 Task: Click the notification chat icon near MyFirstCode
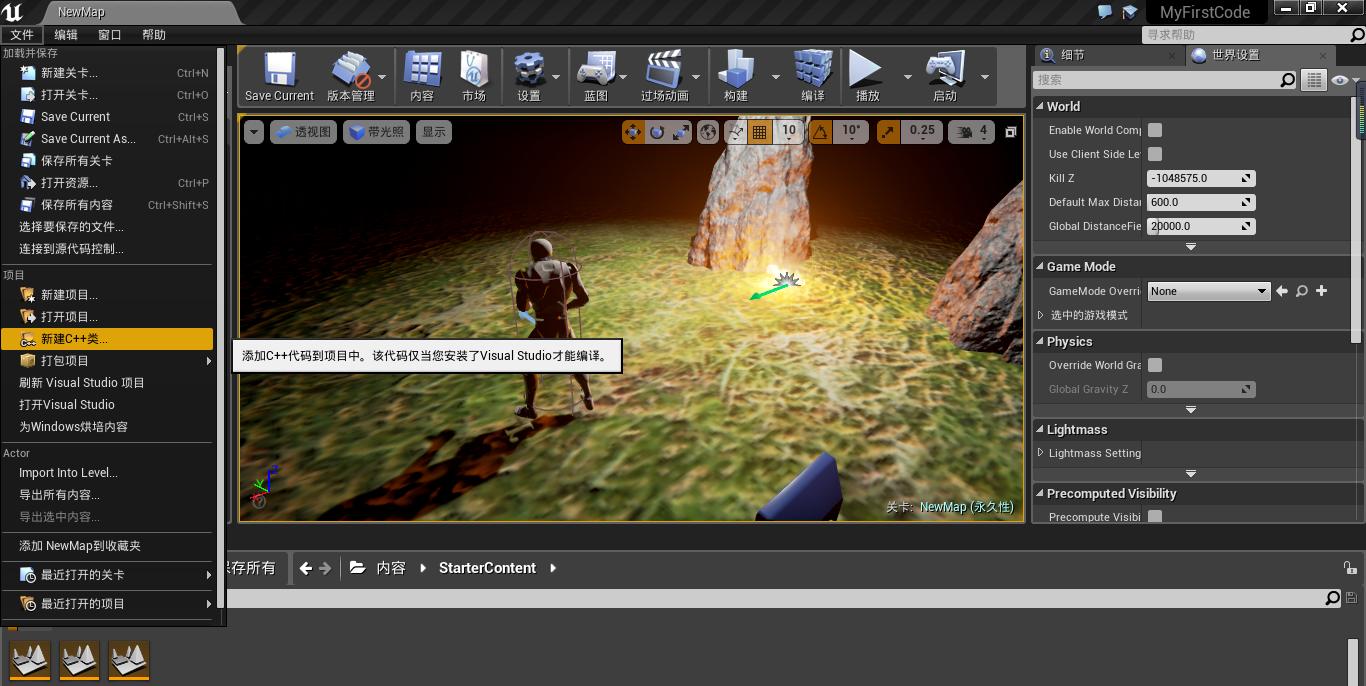coord(1105,12)
